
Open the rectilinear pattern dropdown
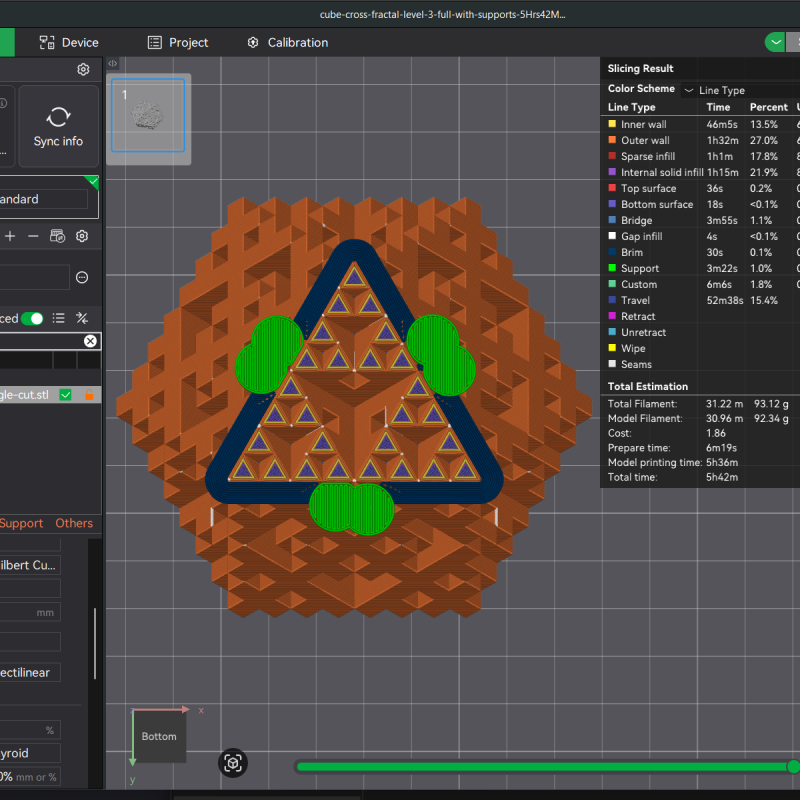[30, 672]
